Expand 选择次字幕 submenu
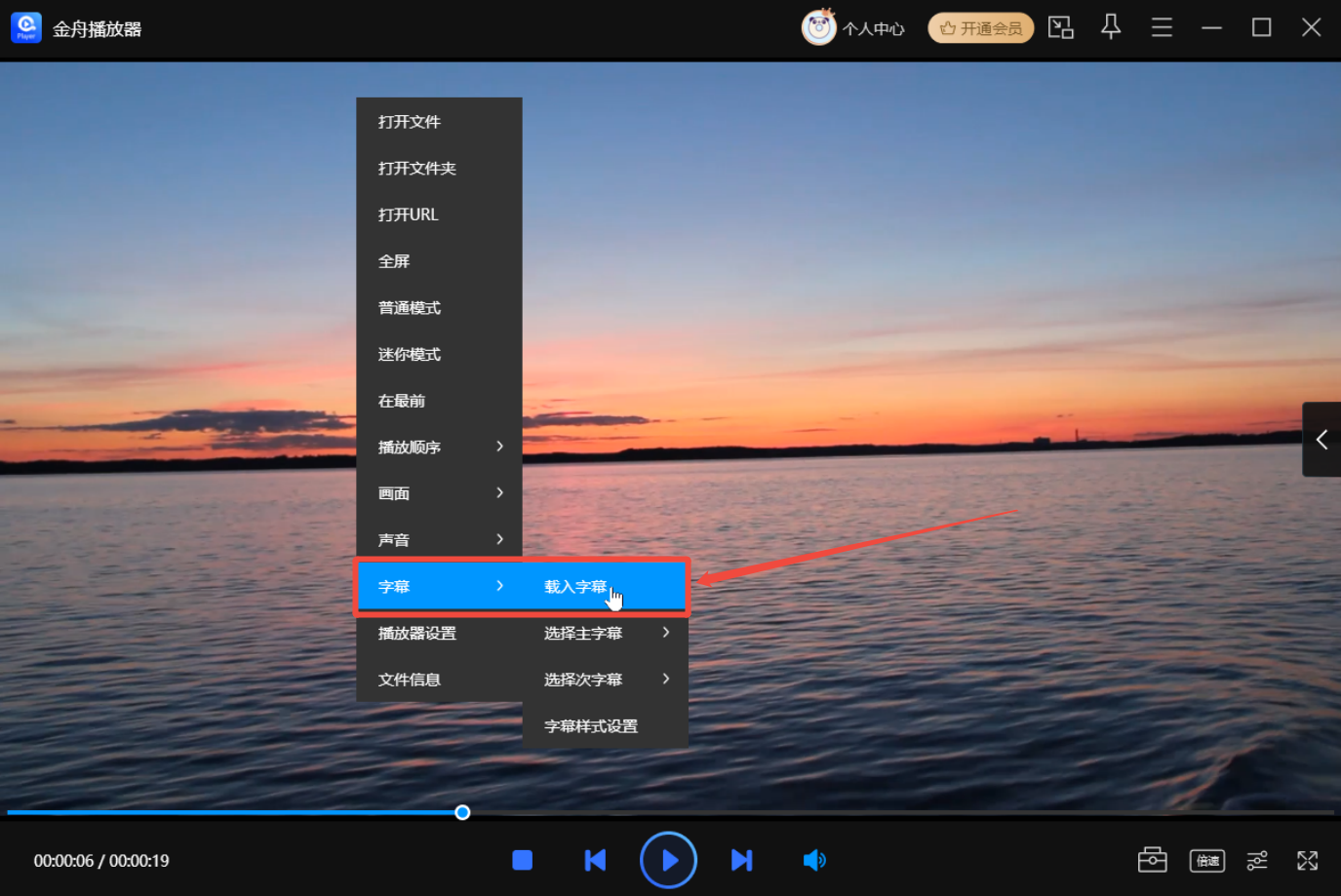The width and height of the screenshot is (1341, 896). coord(605,680)
